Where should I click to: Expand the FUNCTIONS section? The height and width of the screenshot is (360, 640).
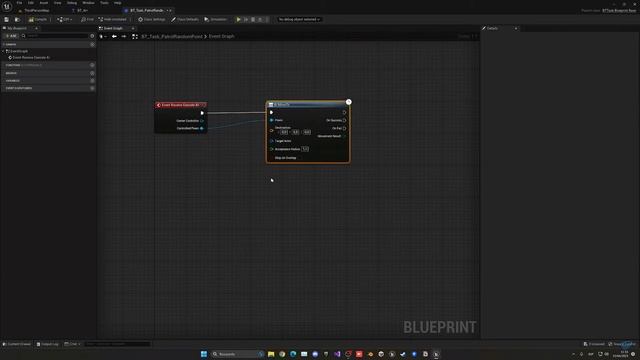pos(13,65)
